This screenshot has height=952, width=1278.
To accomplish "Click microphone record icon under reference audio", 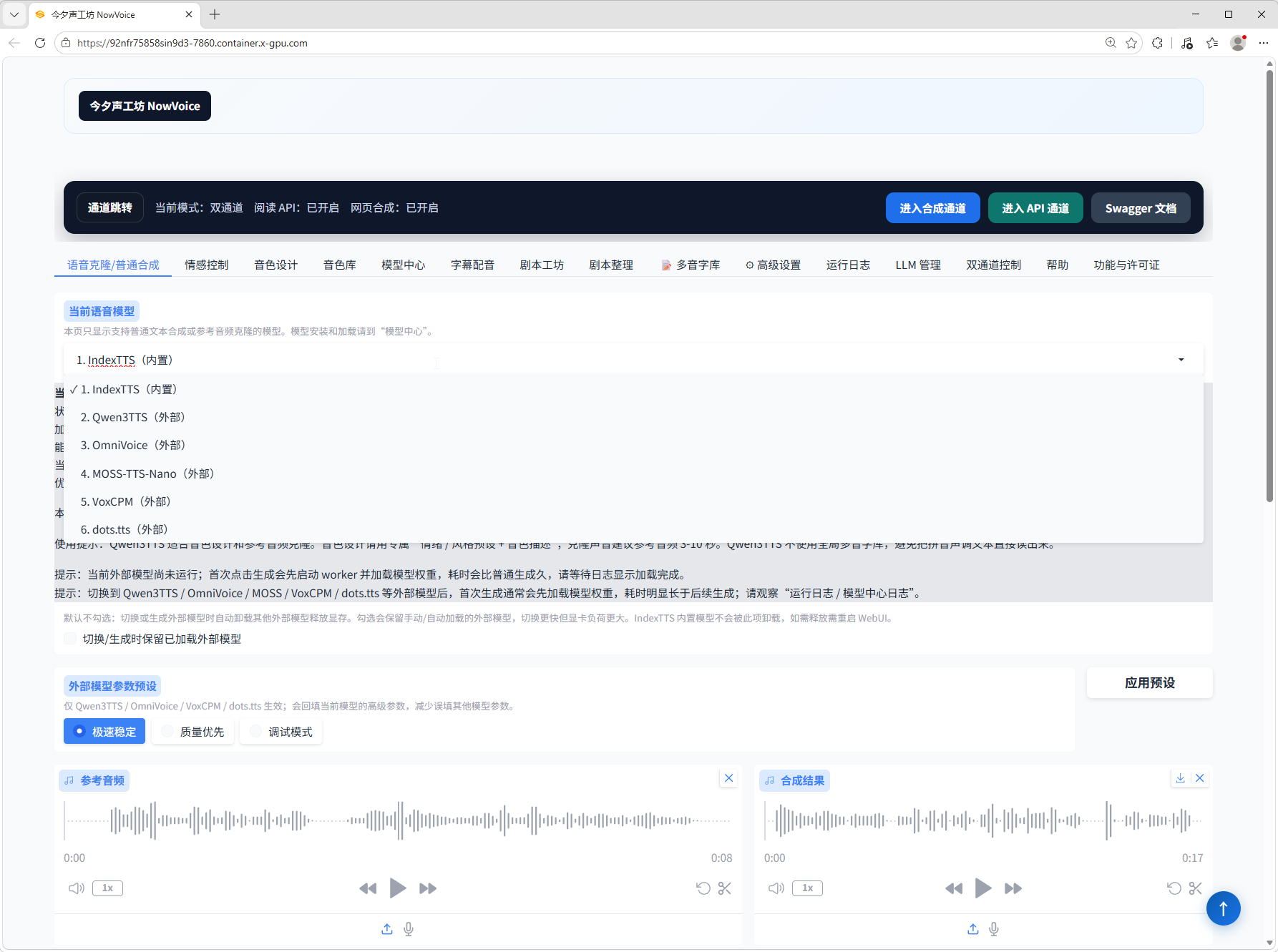I will [x=409, y=929].
